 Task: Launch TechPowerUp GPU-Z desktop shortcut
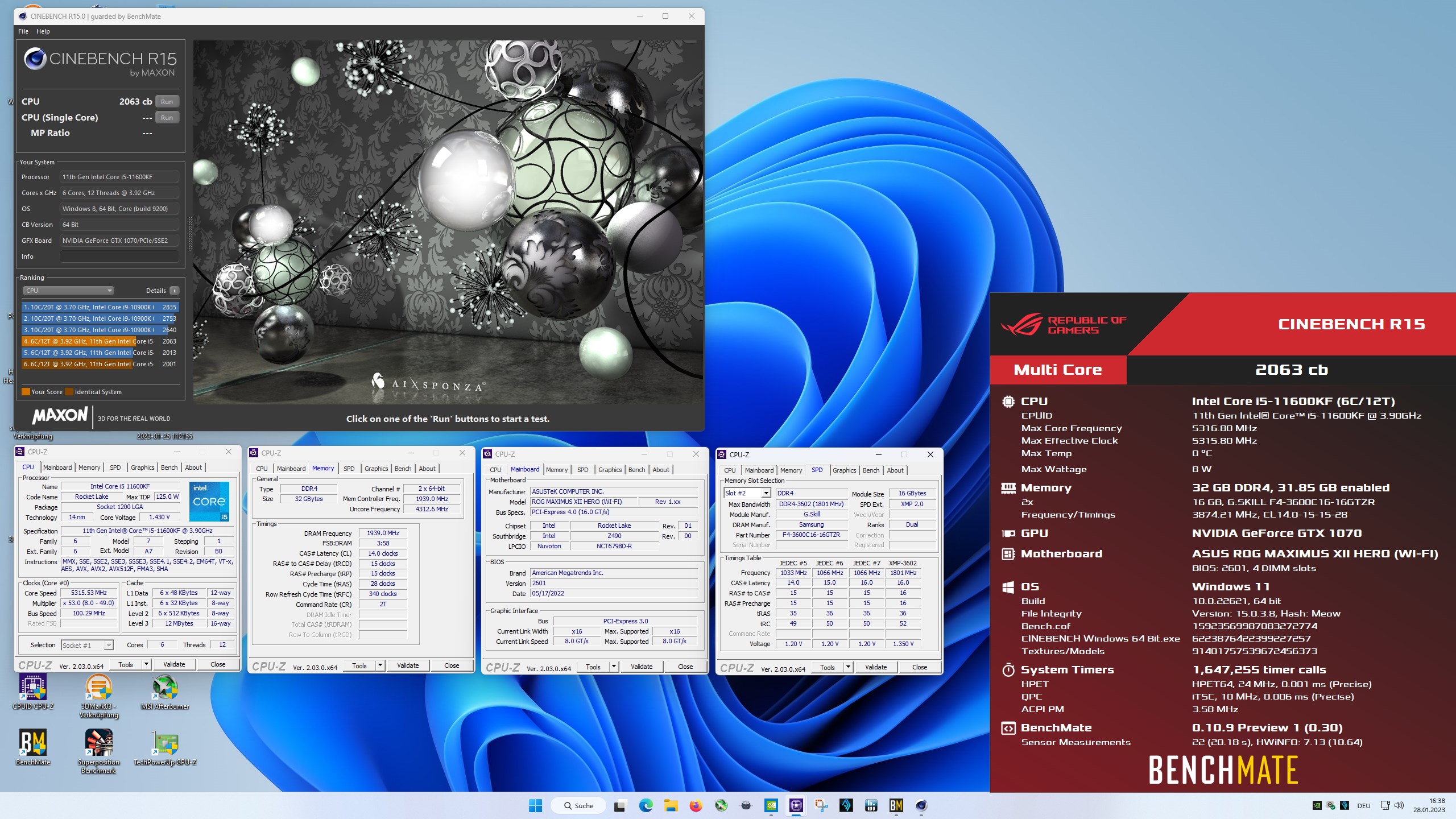pyautogui.click(x=165, y=747)
